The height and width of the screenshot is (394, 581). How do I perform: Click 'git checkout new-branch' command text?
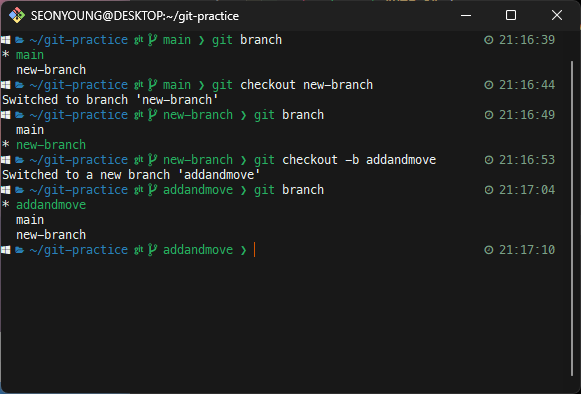[x=292, y=85]
